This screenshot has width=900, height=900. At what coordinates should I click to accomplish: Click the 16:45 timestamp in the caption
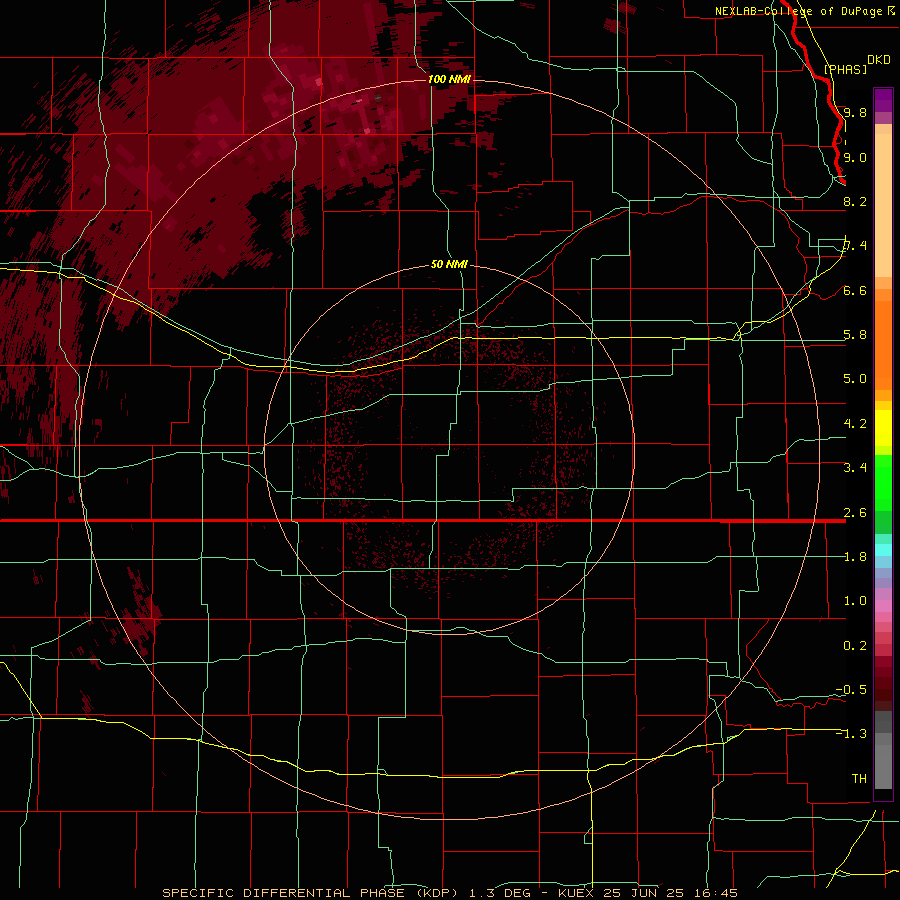coord(717,893)
